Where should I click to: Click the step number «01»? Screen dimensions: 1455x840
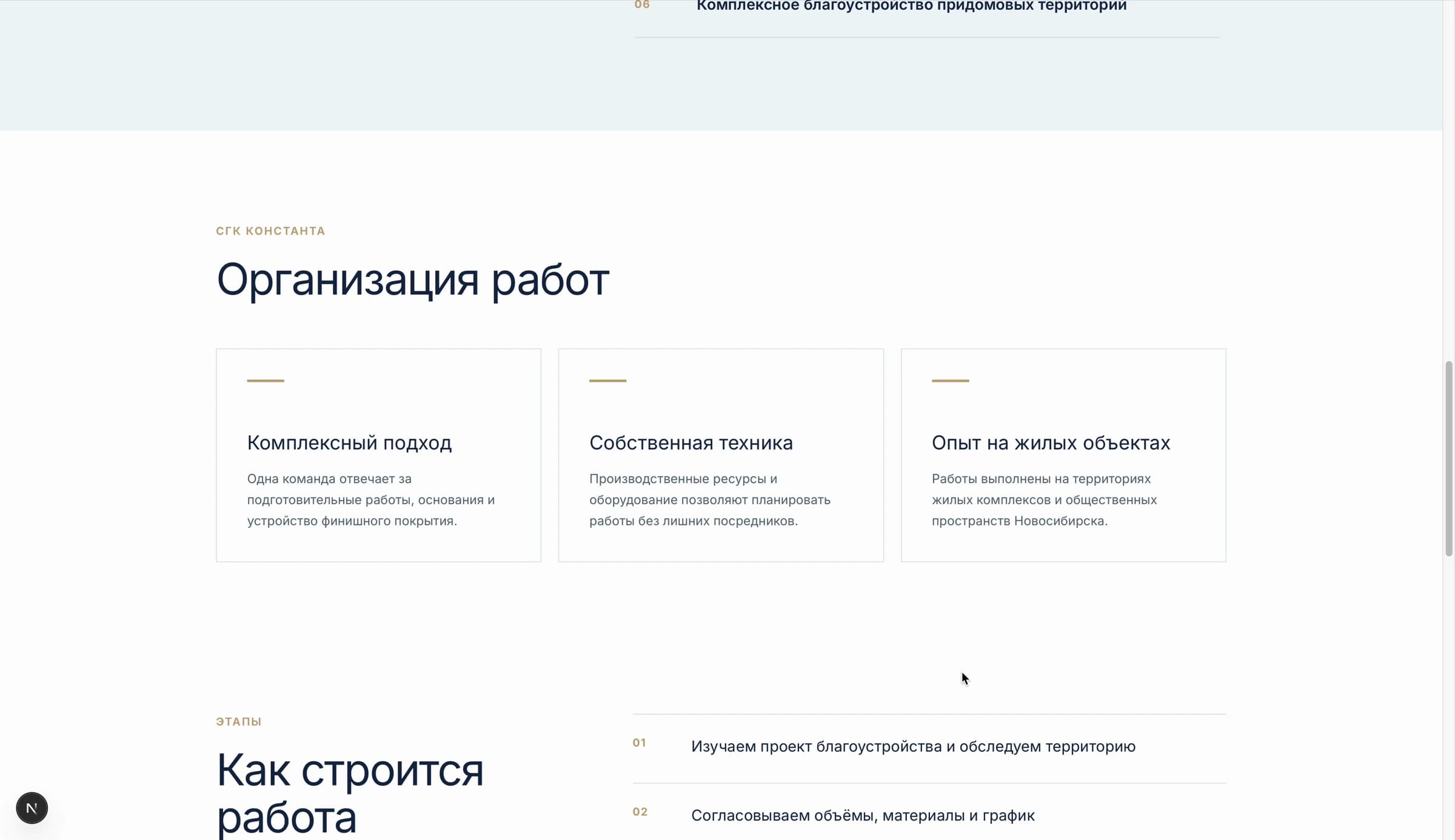pyautogui.click(x=639, y=743)
